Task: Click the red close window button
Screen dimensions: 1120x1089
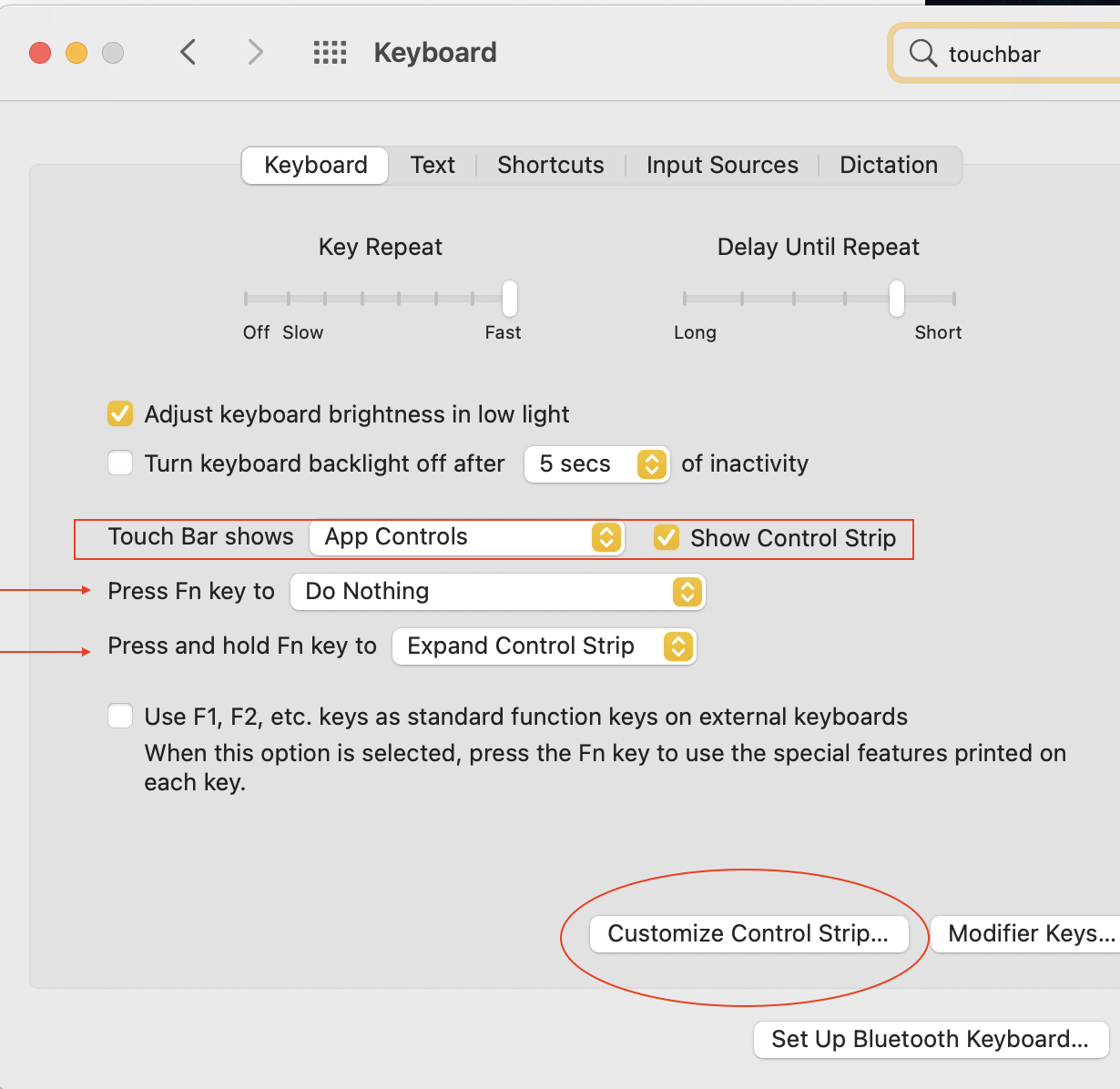Action: [x=40, y=53]
